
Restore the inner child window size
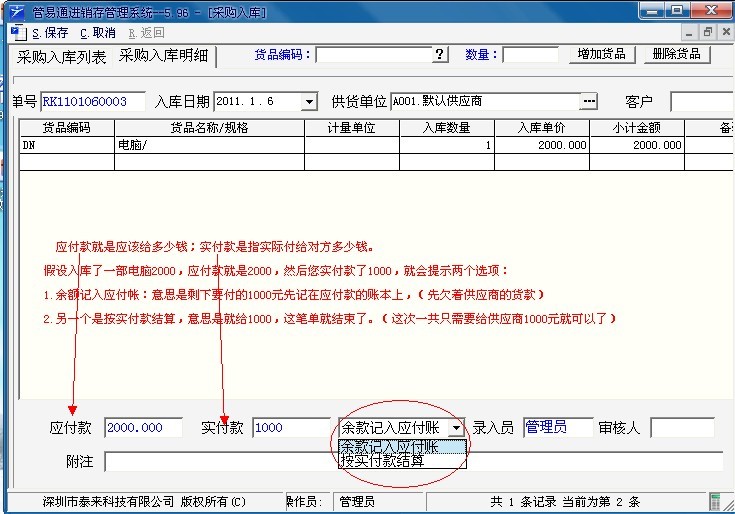coord(707,32)
